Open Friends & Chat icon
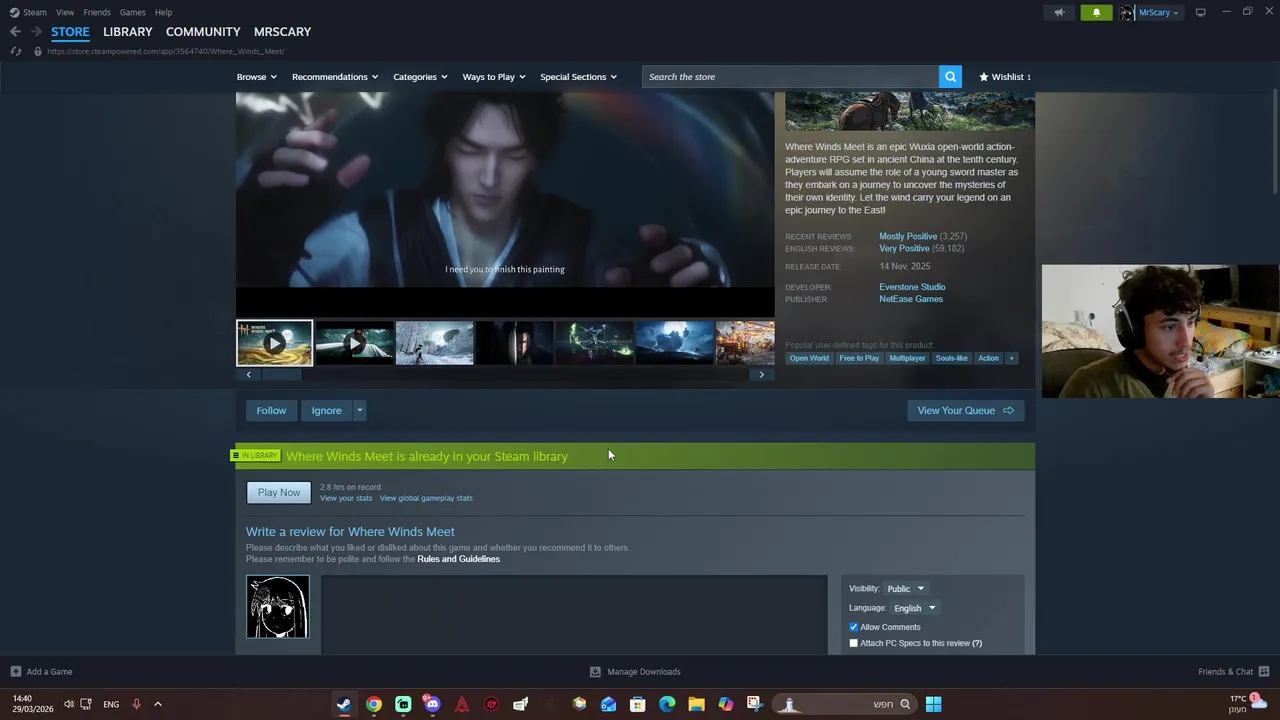The height and width of the screenshot is (720, 1280). click(1264, 672)
